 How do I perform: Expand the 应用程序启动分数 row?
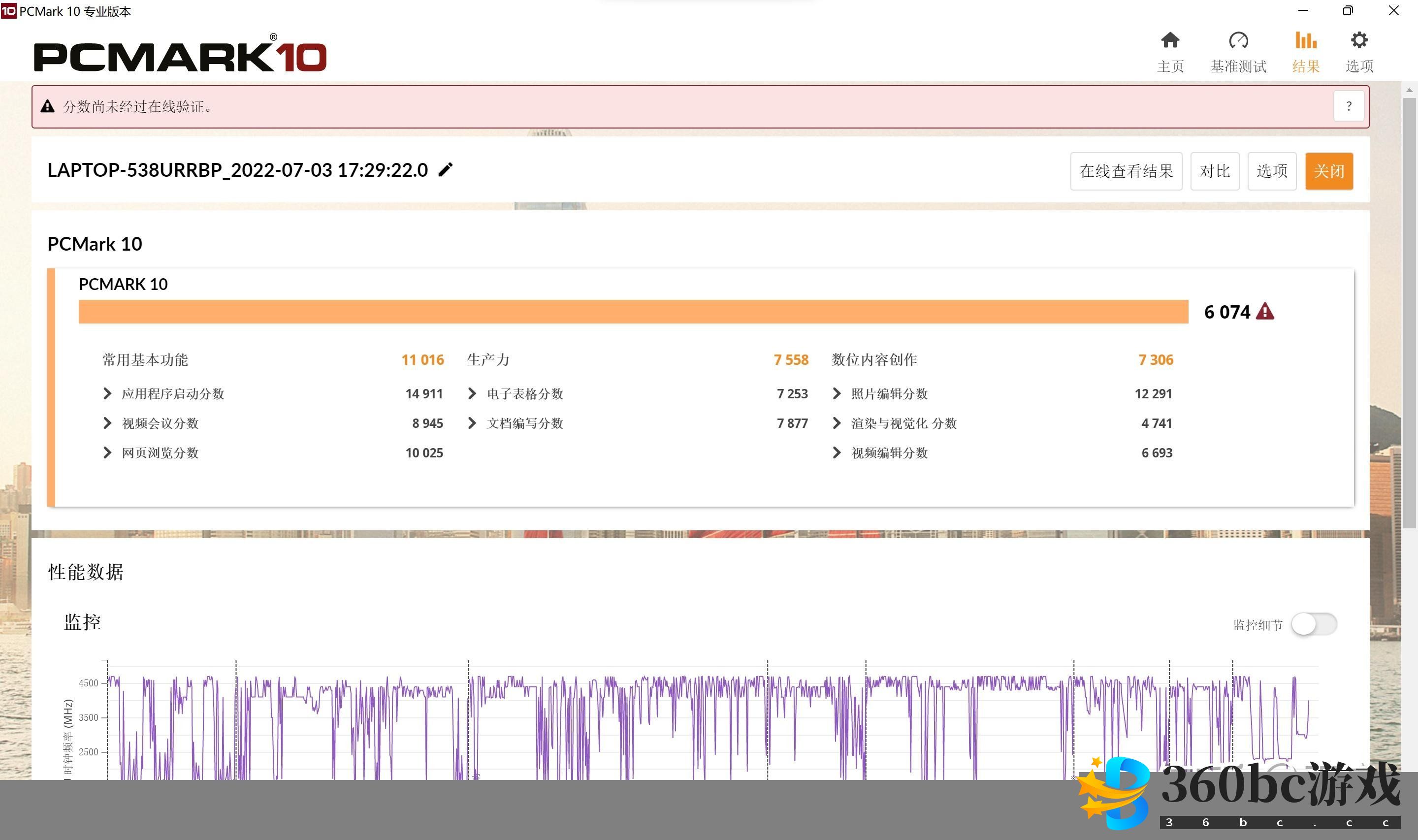pos(107,394)
